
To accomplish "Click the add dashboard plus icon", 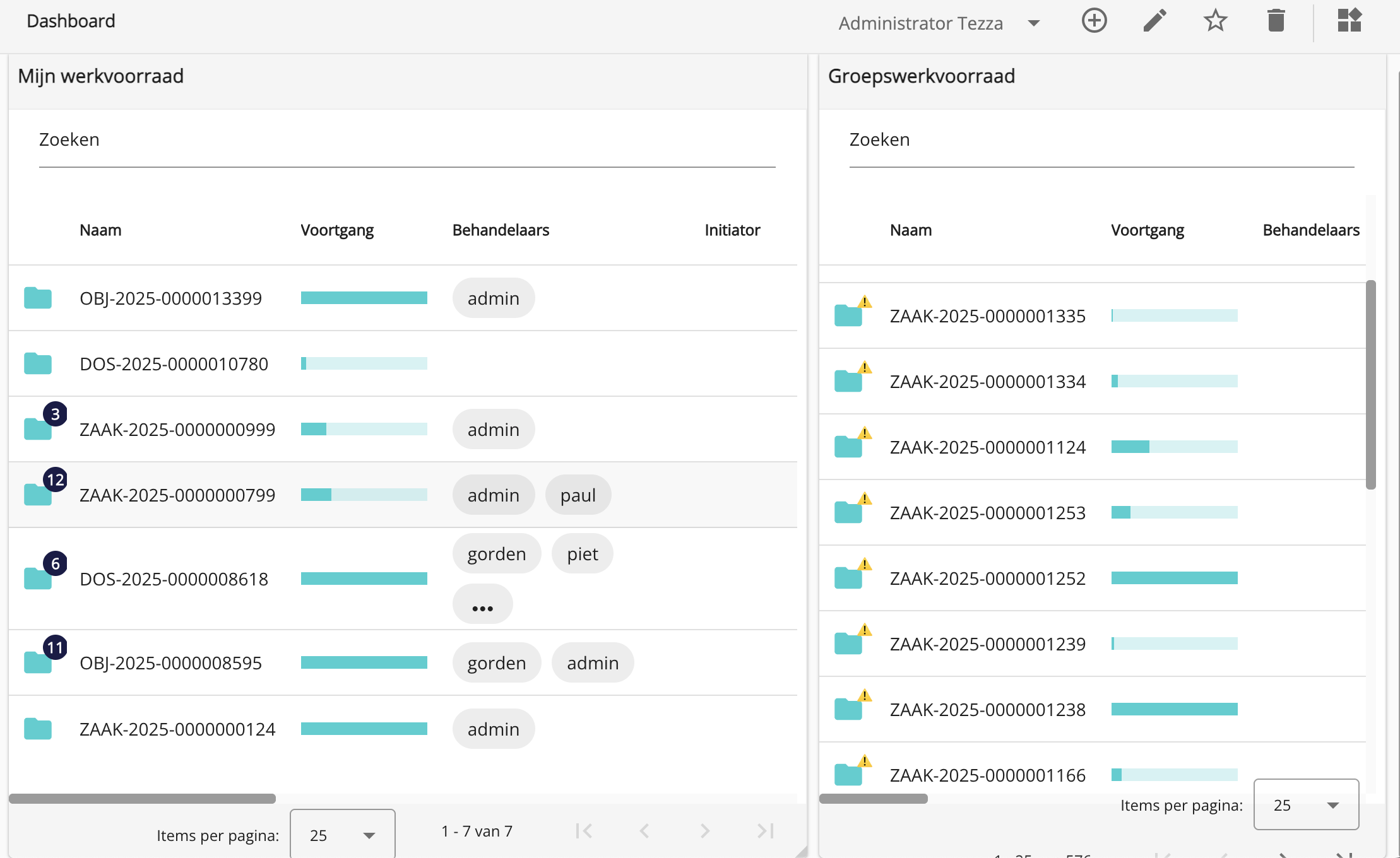I will pyautogui.click(x=1094, y=21).
